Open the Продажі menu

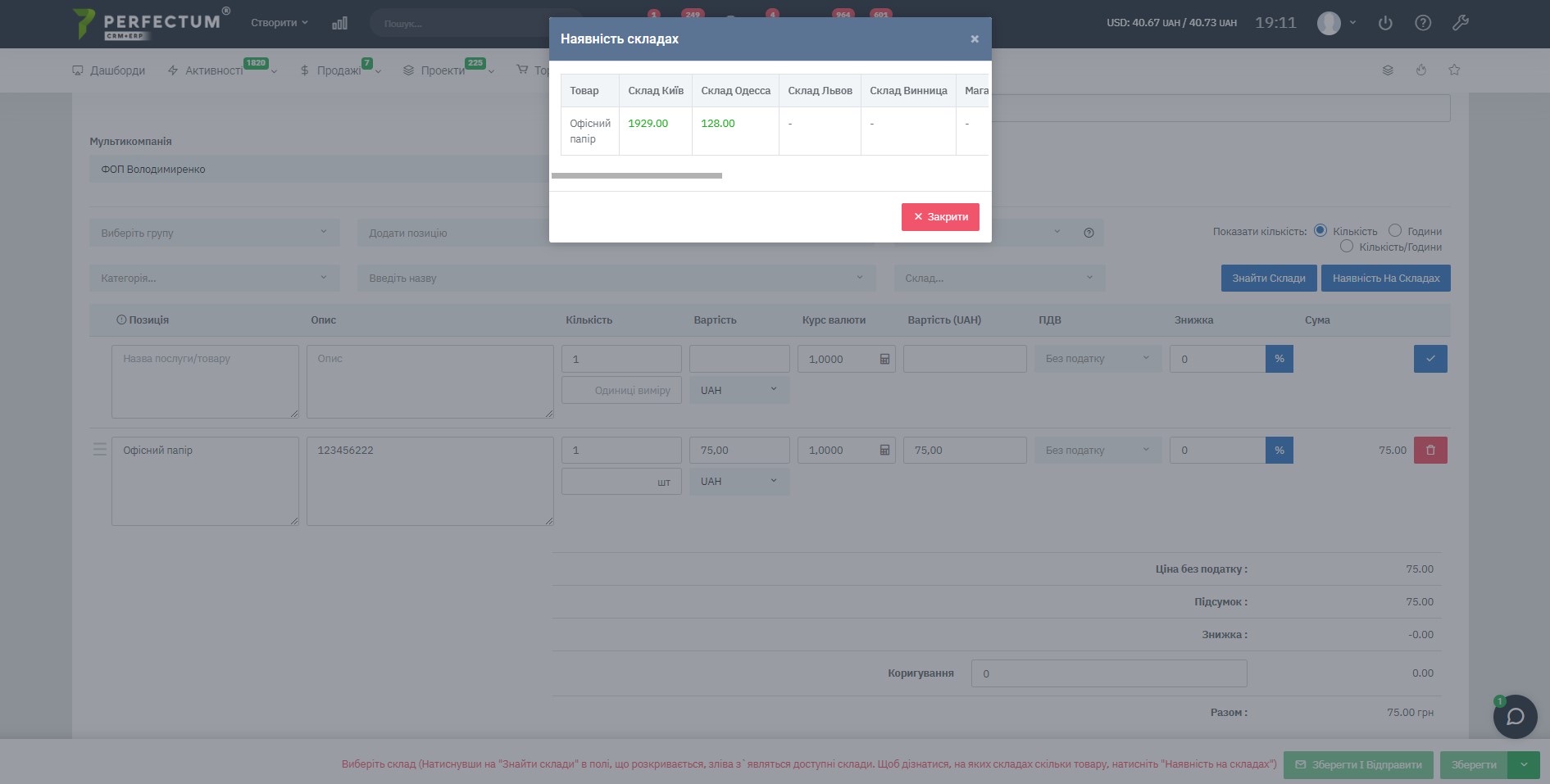pyautogui.click(x=340, y=70)
